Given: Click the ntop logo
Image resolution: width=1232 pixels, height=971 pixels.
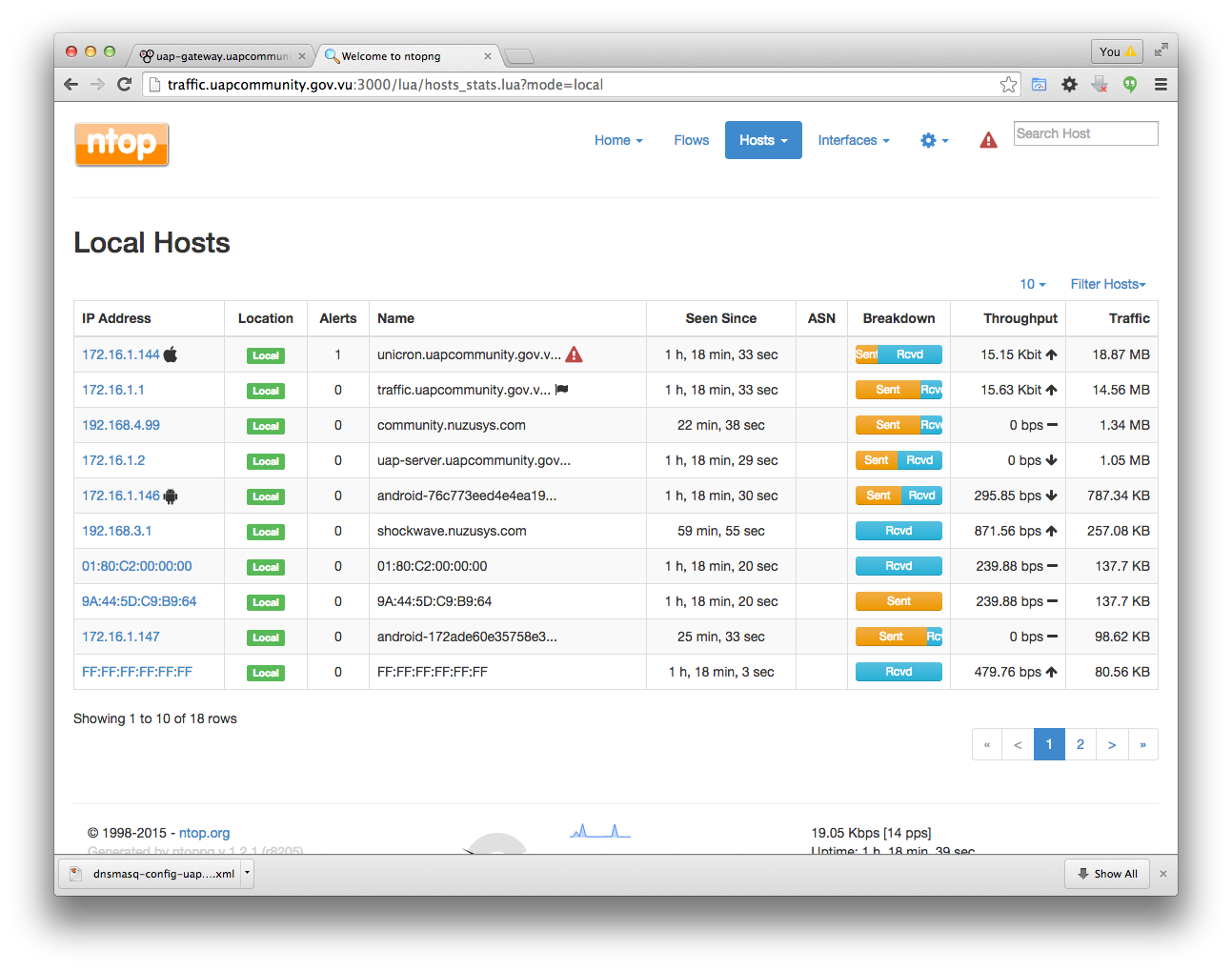Looking at the screenshot, I should click(x=122, y=144).
